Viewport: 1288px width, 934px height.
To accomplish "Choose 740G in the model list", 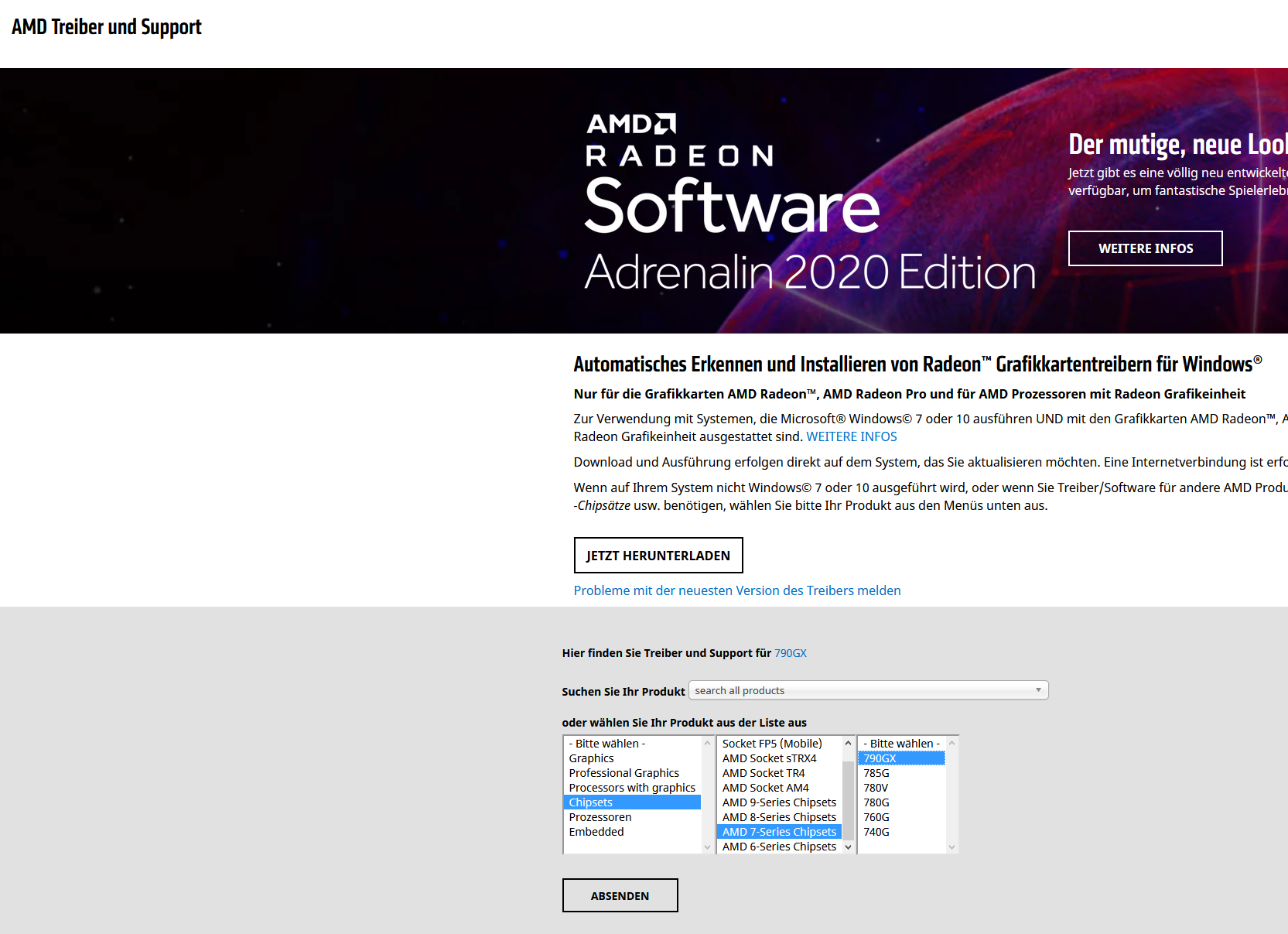I will pos(902,832).
